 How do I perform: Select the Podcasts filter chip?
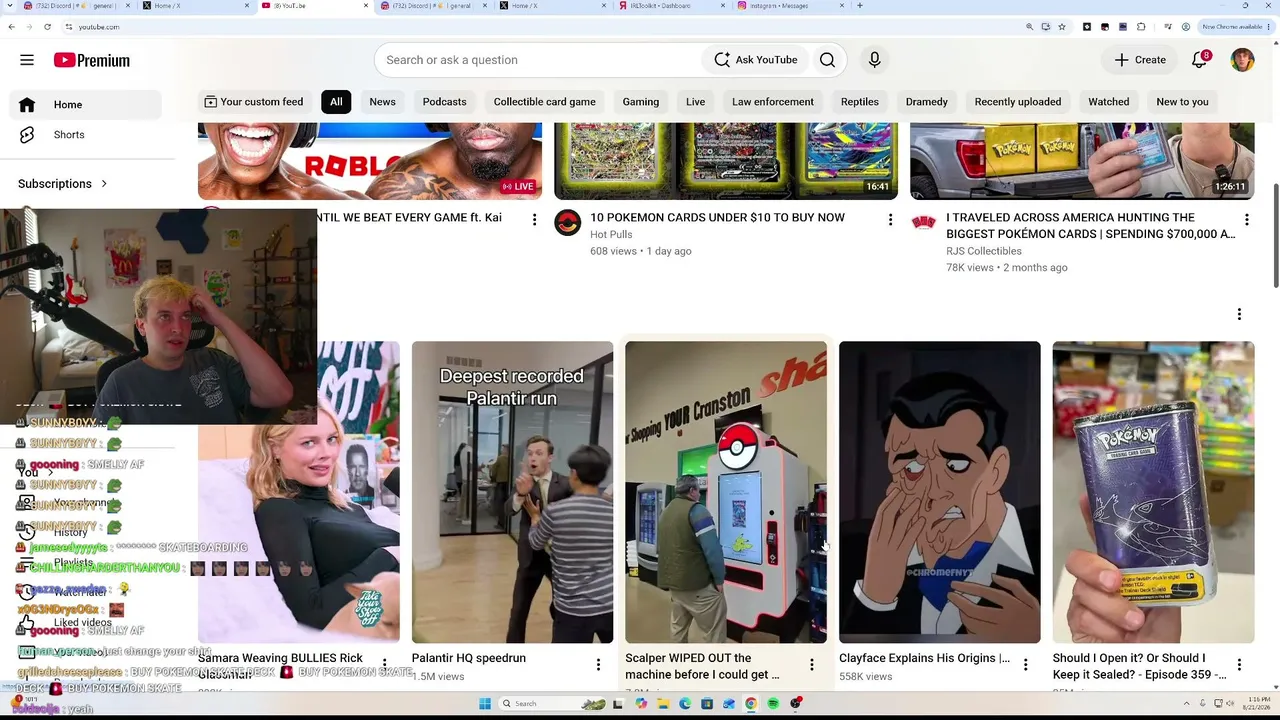[x=444, y=102]
